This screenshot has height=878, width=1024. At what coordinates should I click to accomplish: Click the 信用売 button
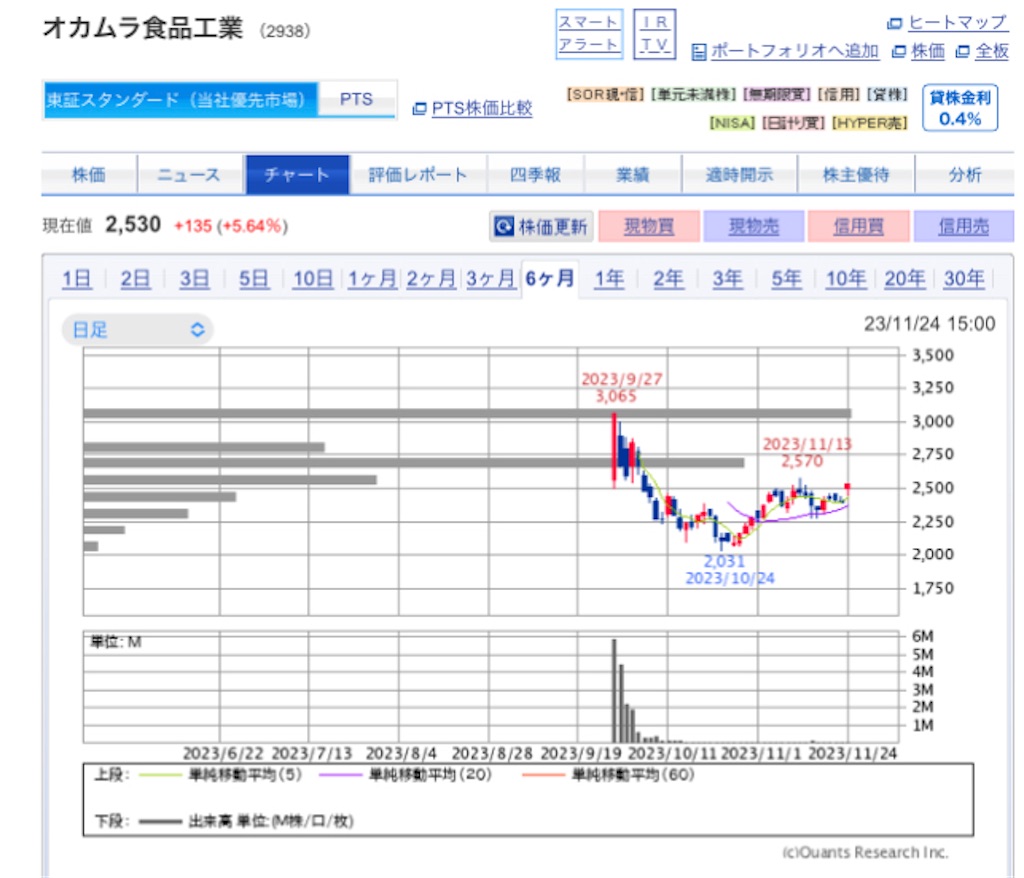point(964,227)
